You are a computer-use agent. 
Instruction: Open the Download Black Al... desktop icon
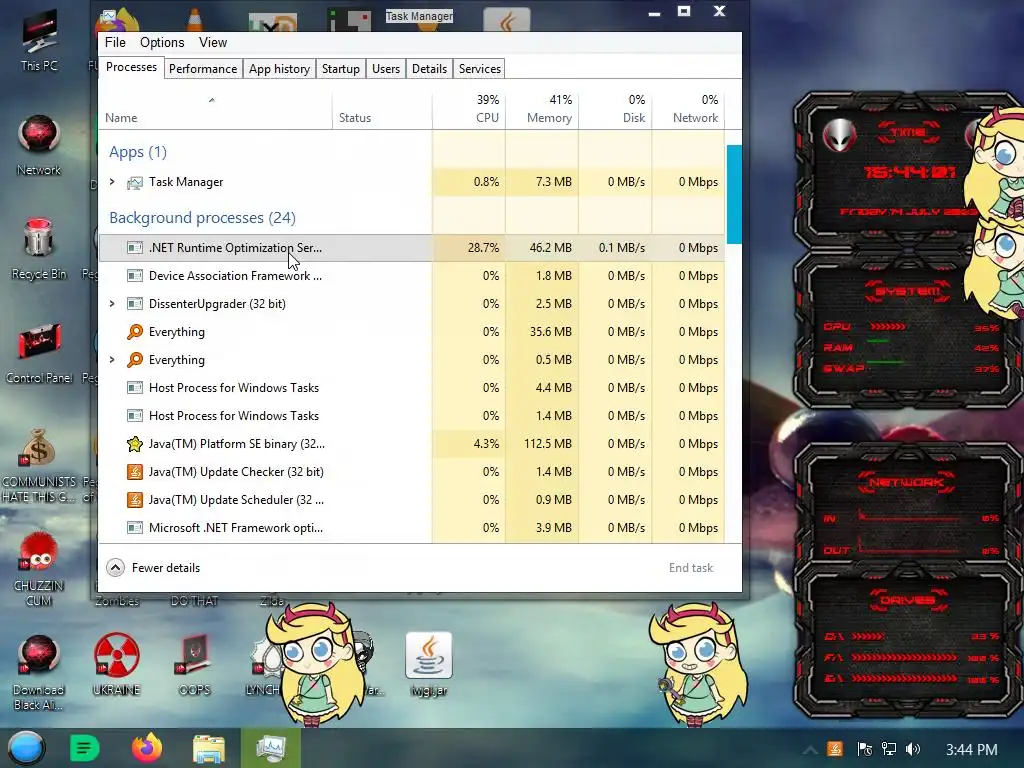[39, 673]
